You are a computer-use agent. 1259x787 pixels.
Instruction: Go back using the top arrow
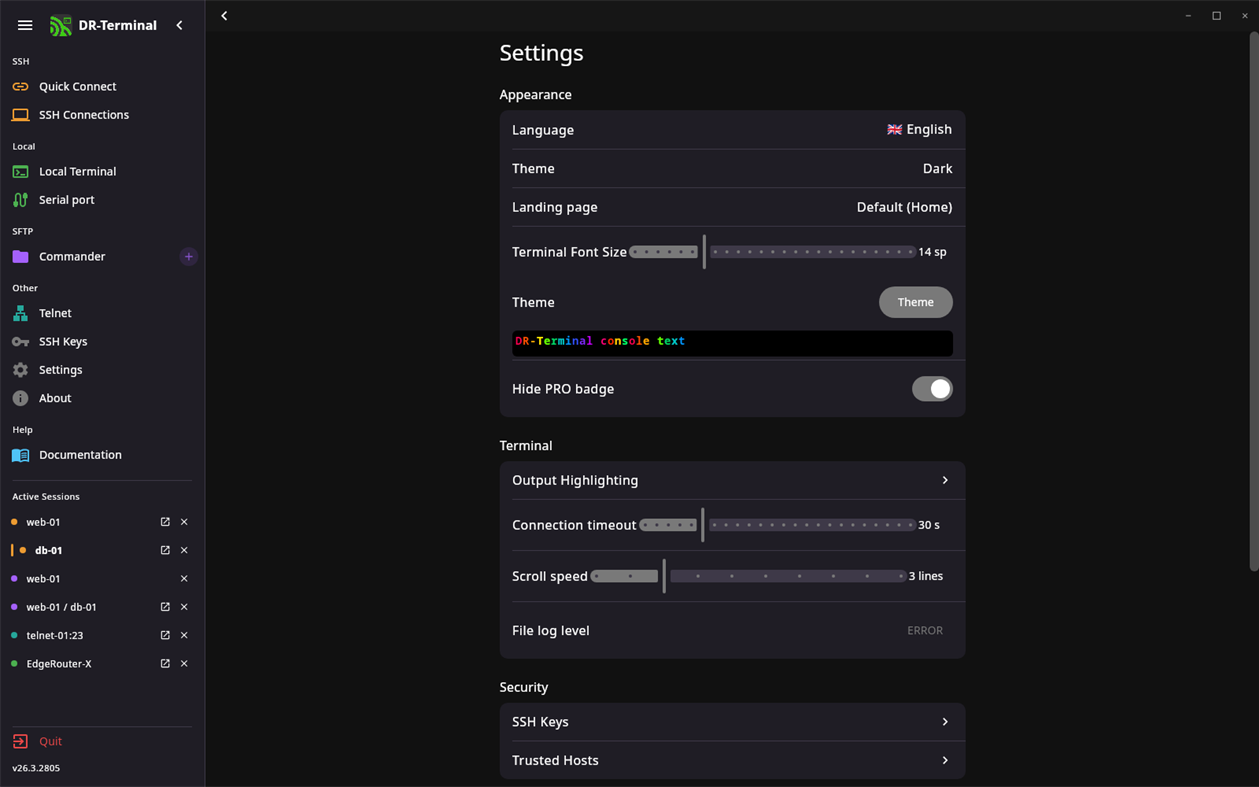(x=224, y=16)
